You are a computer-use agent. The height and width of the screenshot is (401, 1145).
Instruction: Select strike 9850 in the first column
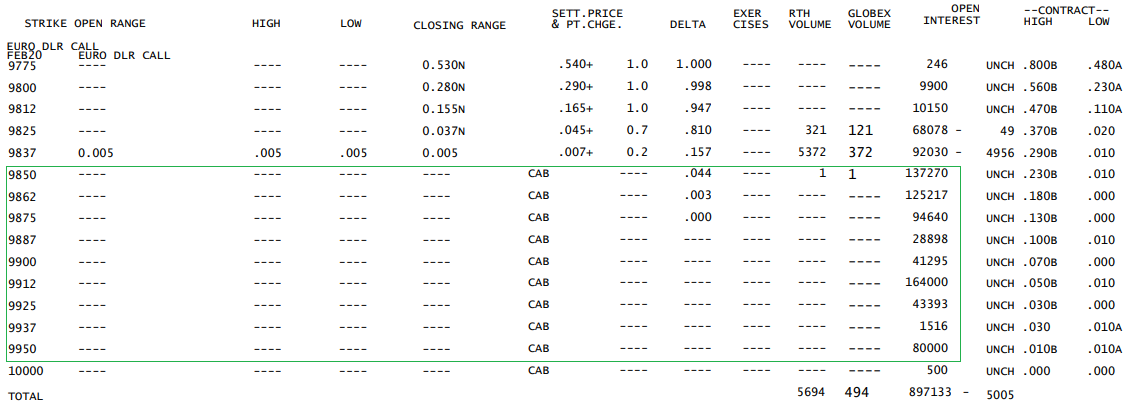21,173
